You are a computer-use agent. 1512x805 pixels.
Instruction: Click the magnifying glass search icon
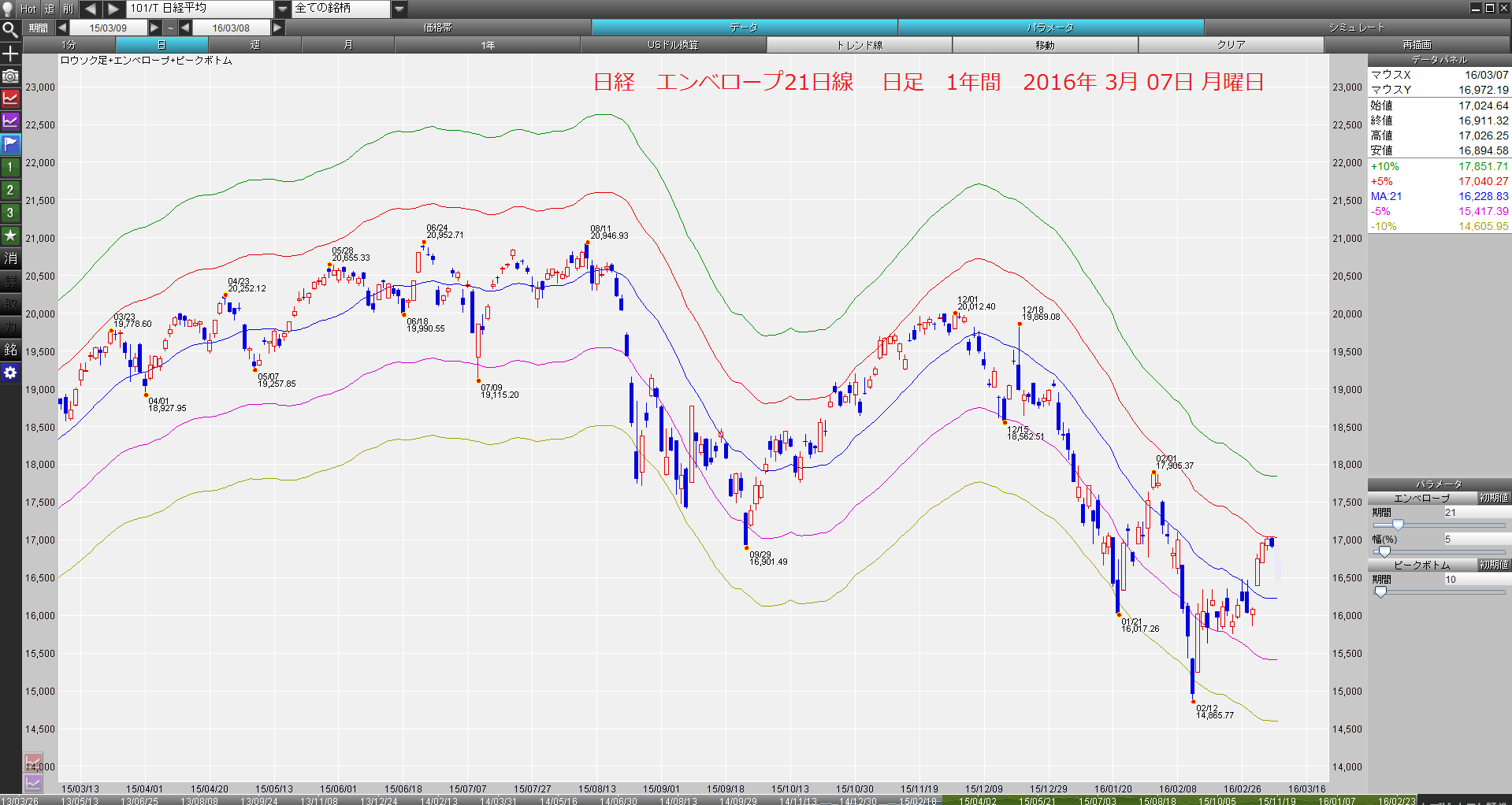click(x=10, y=30)
